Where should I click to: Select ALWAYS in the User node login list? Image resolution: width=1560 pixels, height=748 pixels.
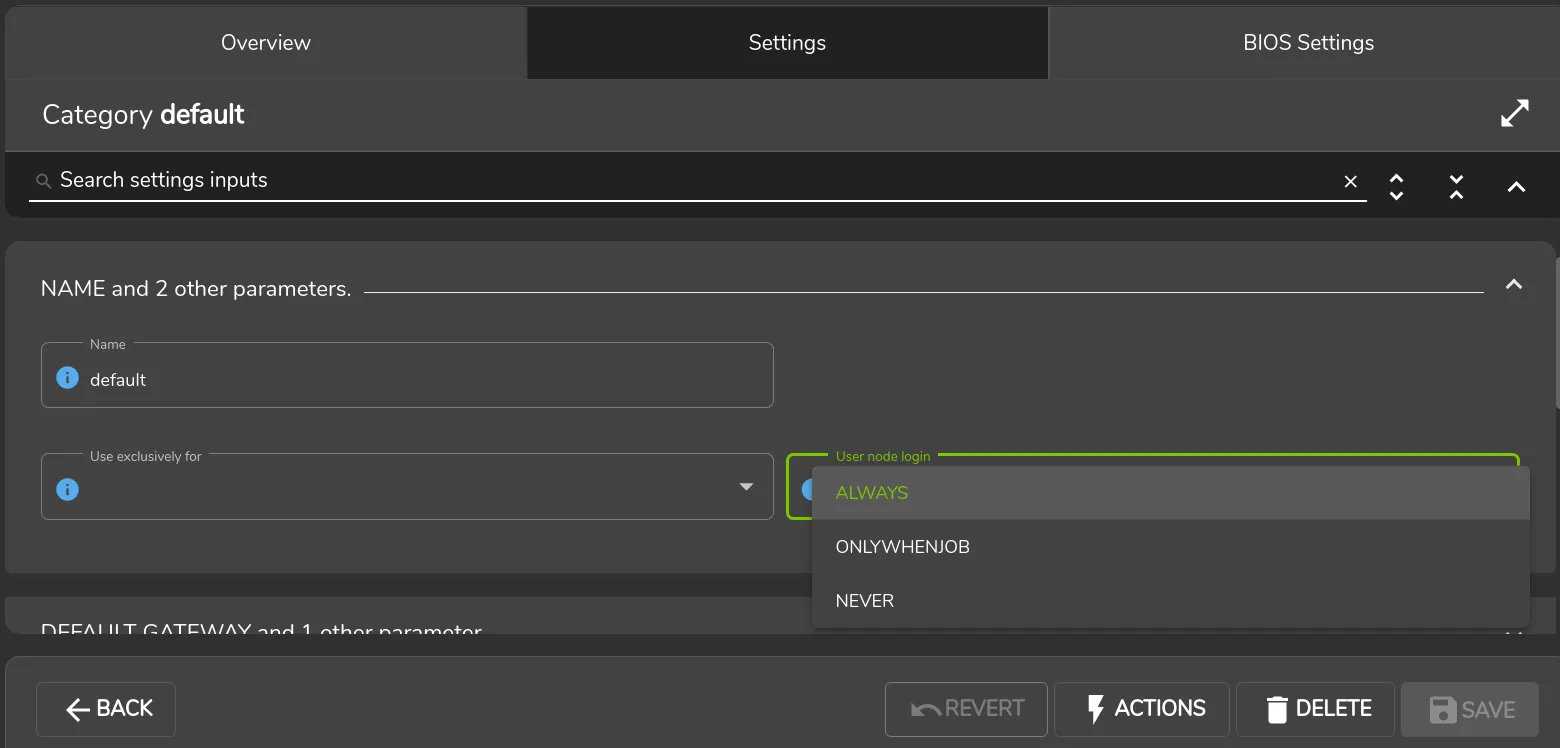coord(1171,493)
